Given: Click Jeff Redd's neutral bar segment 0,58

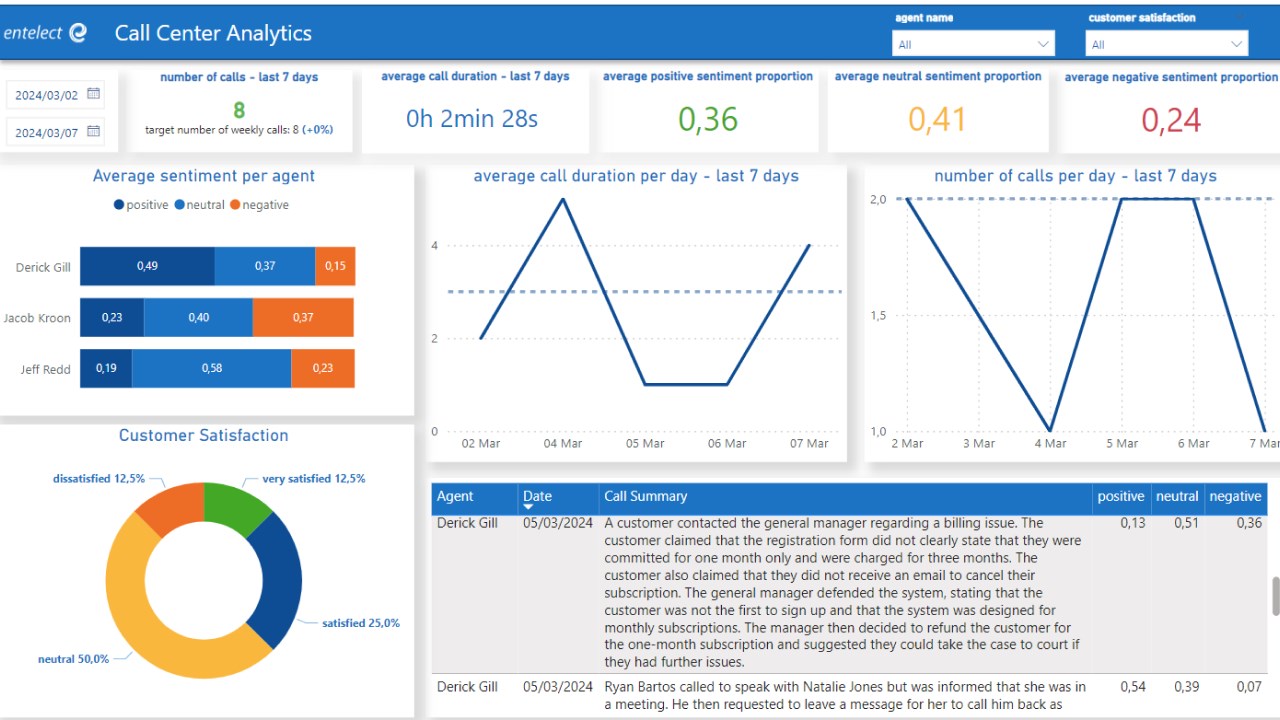Looking at the screenshot, I should (212, 368).
